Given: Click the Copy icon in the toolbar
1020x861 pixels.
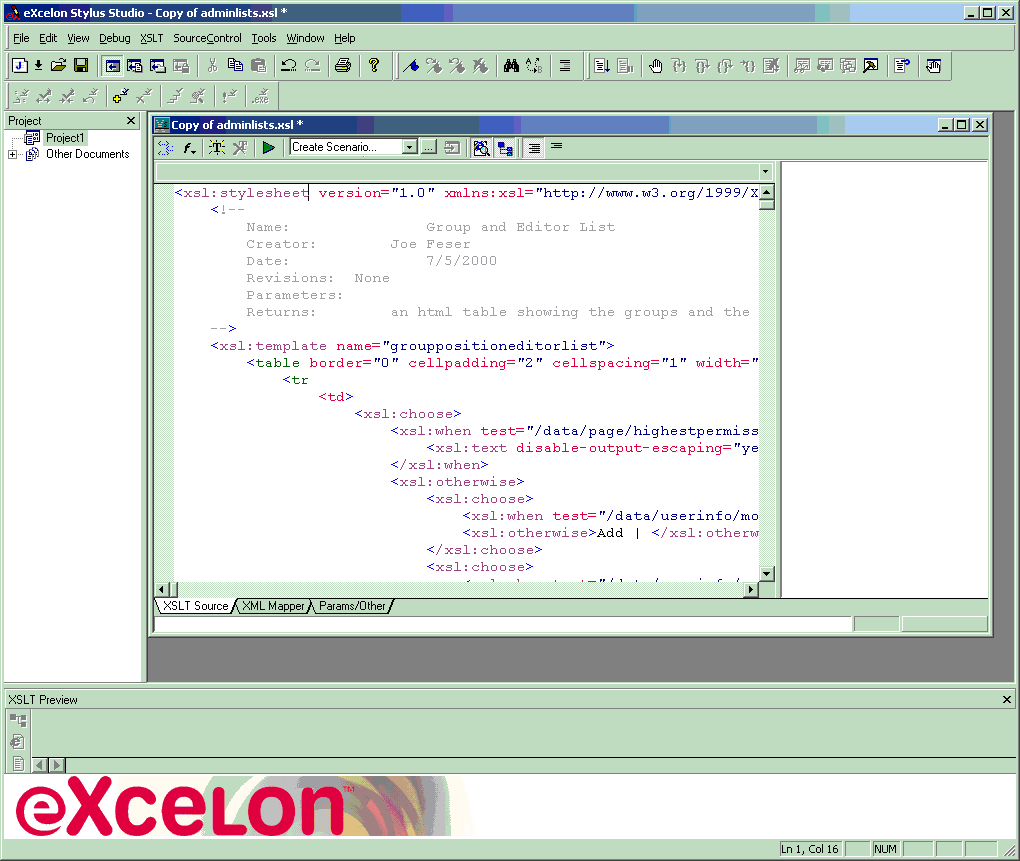Looking at the screenshot, I should click(x=235, y=66).
